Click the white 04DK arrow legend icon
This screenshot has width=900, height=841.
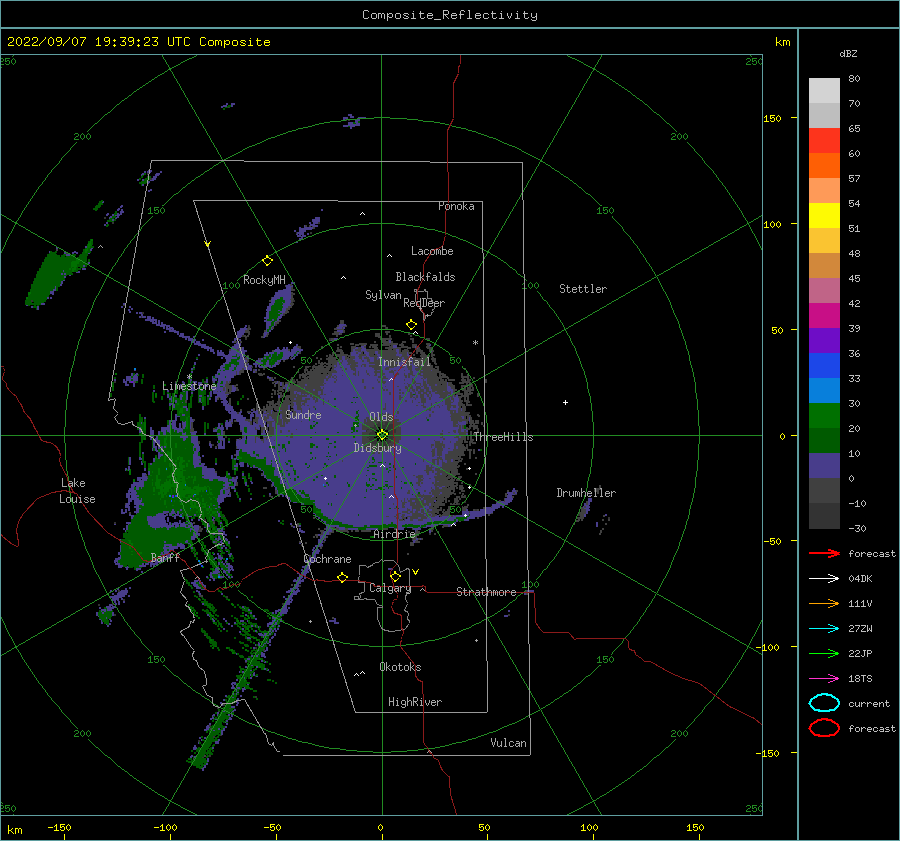(824, 578)
